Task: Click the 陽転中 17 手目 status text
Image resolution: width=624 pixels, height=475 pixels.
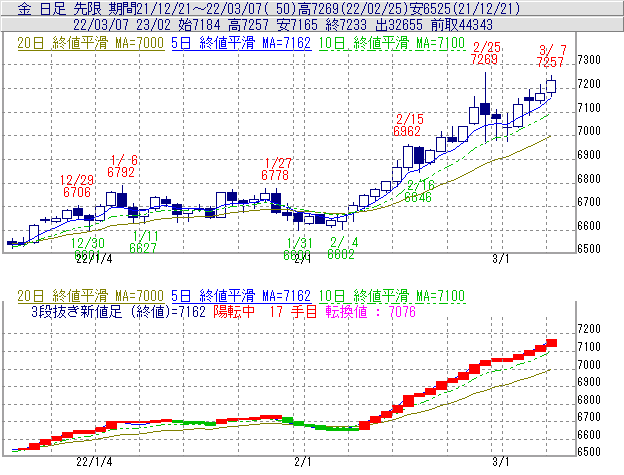Action: tap(265, 311)
